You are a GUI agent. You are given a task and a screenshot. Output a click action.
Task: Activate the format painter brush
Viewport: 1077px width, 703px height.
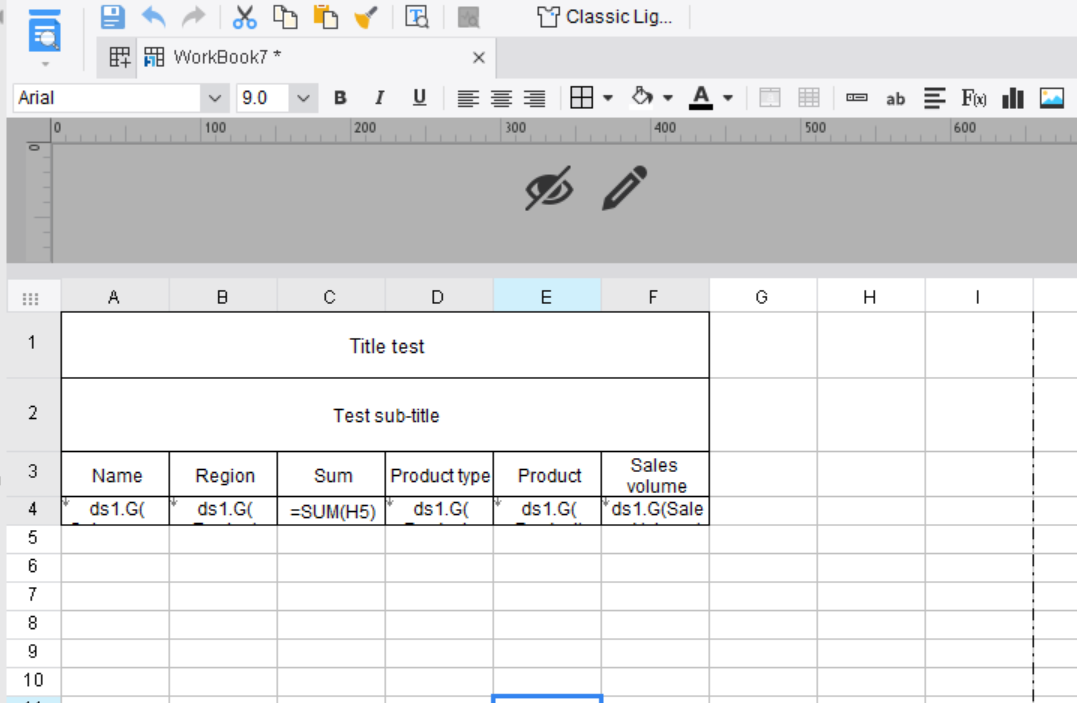pyautogui.click(x=366, y=16)
